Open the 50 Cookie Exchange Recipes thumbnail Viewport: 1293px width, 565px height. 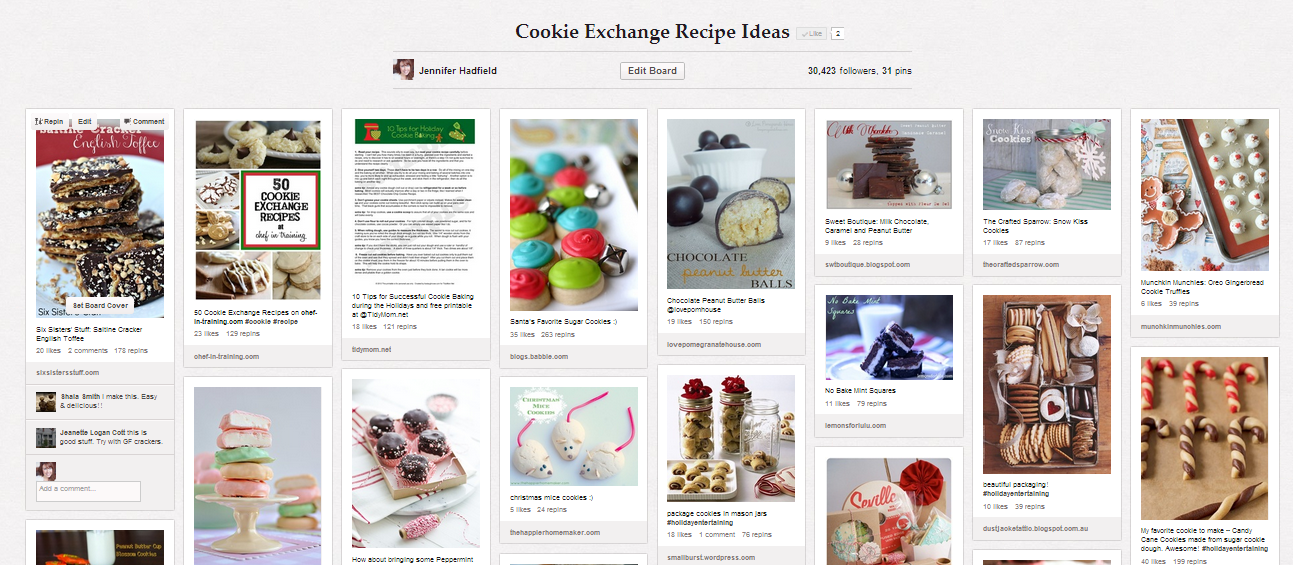coord(258,210)
